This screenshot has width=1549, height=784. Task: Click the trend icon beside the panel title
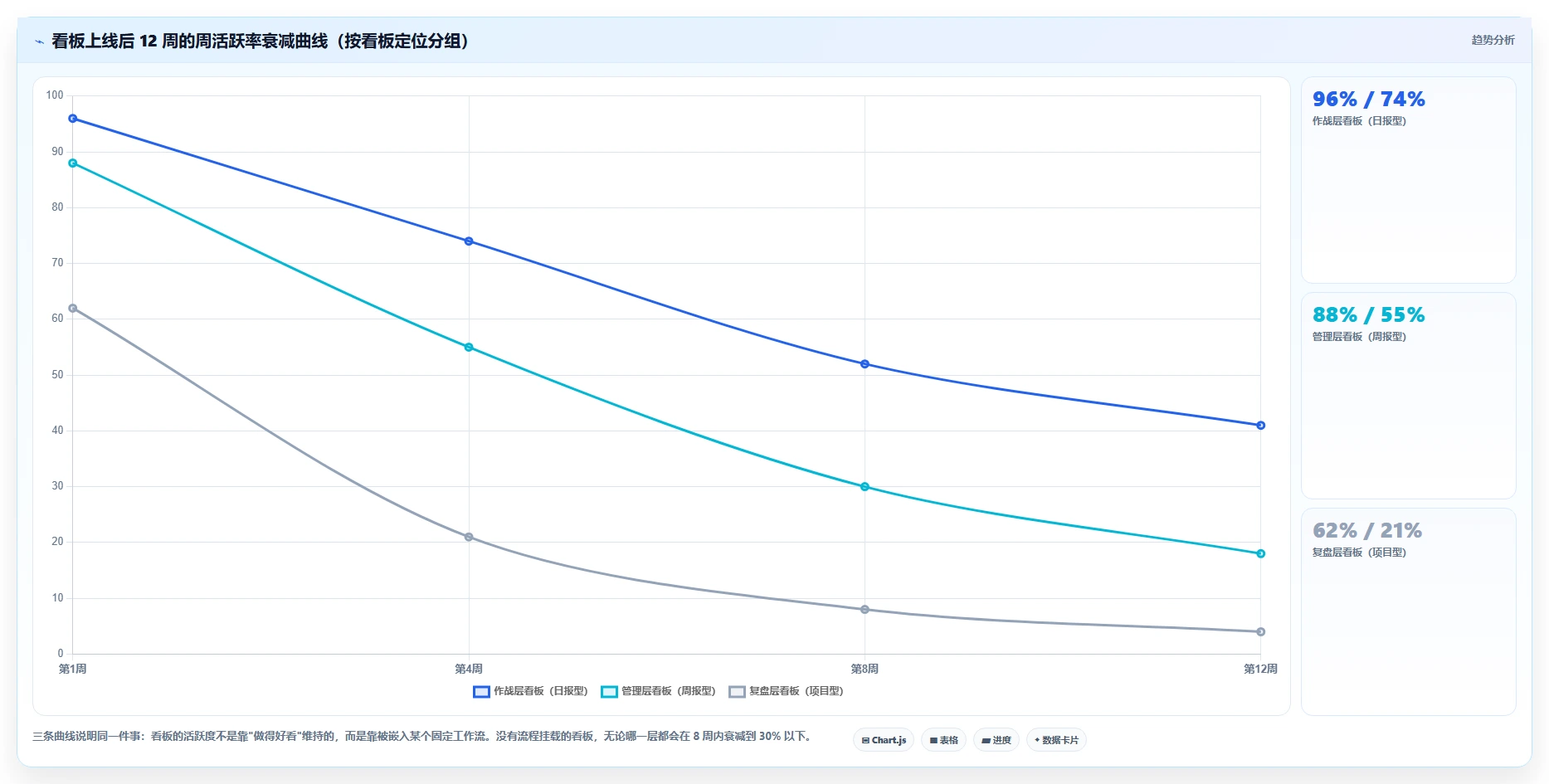tap(39, 41)
